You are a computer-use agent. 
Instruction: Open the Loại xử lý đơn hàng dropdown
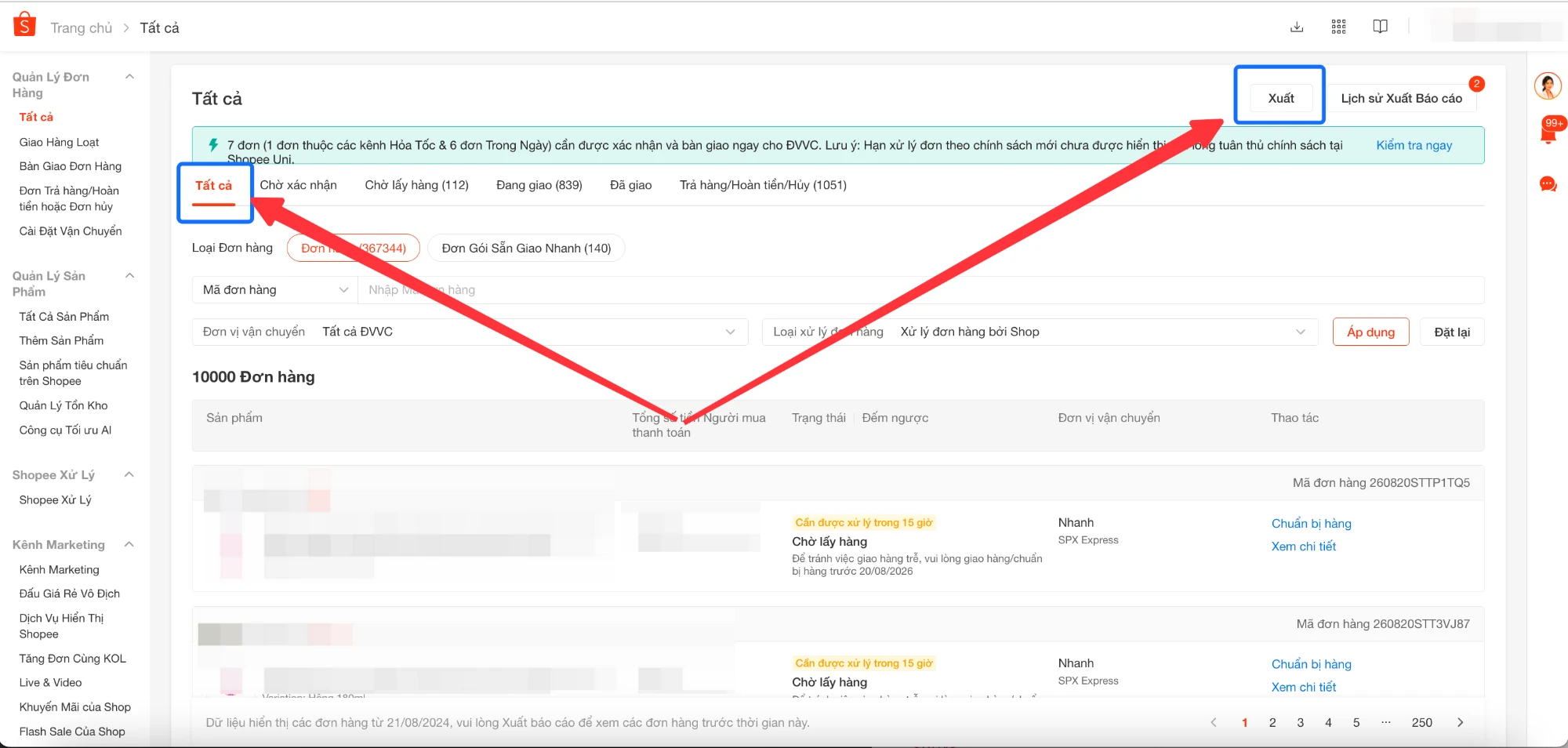pos(1040,332)
